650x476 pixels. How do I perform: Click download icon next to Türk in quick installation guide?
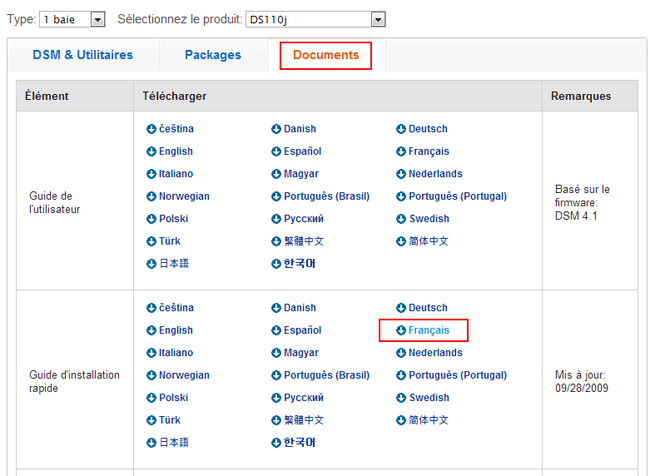coord(152,420)
